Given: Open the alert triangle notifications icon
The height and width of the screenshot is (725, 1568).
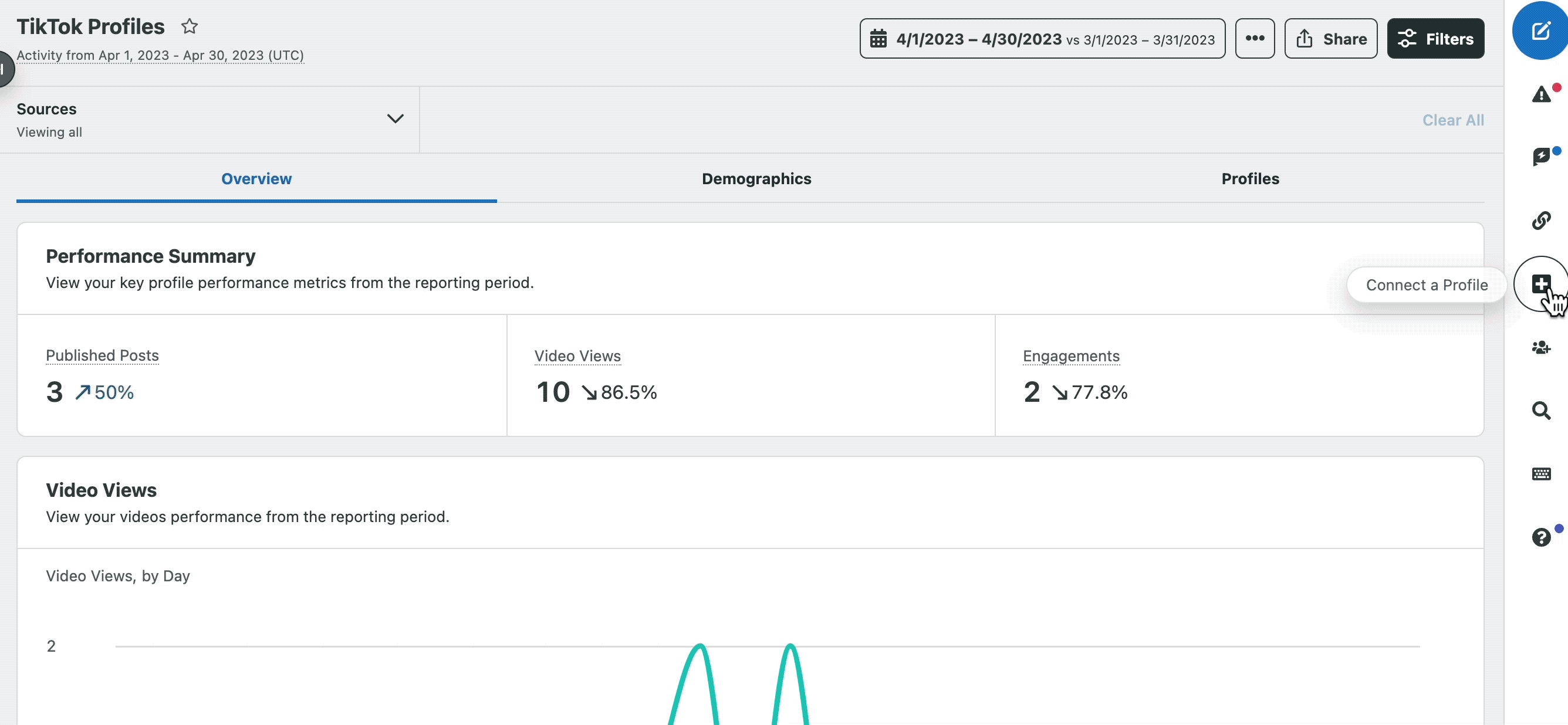Looking at the screenshot, I should [1541, 94].
